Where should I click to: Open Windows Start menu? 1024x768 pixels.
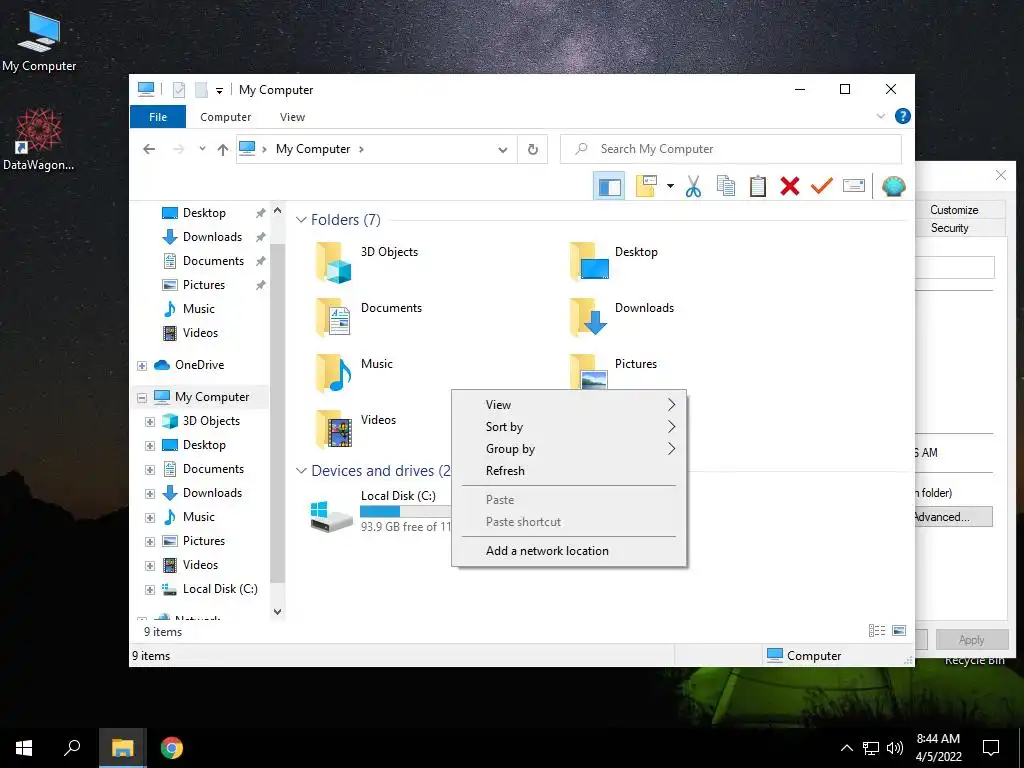click(x=24, y=748)
